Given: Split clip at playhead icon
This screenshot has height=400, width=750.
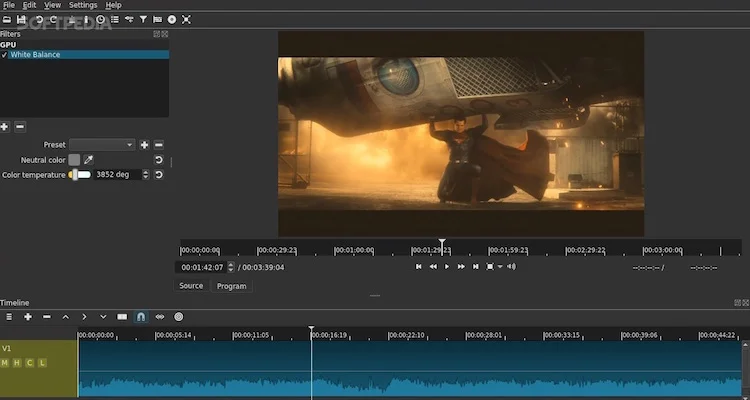Looking at the screenshot, I should click(x=122, y=317).
